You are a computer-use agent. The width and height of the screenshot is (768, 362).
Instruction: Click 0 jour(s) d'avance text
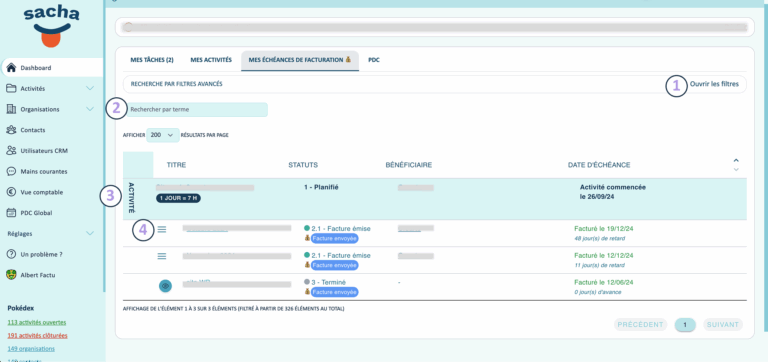[x=598, y=292]
